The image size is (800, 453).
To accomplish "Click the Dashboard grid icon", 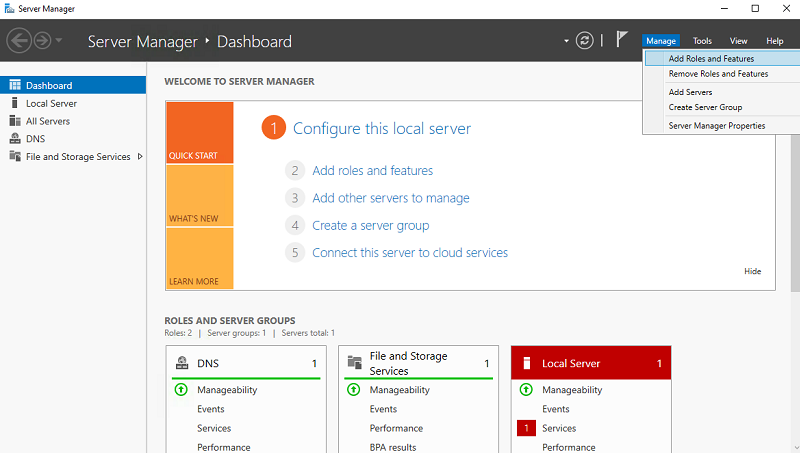I will pos(15,85).
